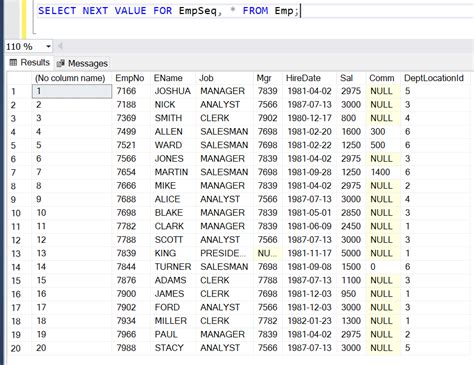Click HireDate cell 1982-01-23
This screenshot has height=365, width=474.
click(x=309, y=321)
